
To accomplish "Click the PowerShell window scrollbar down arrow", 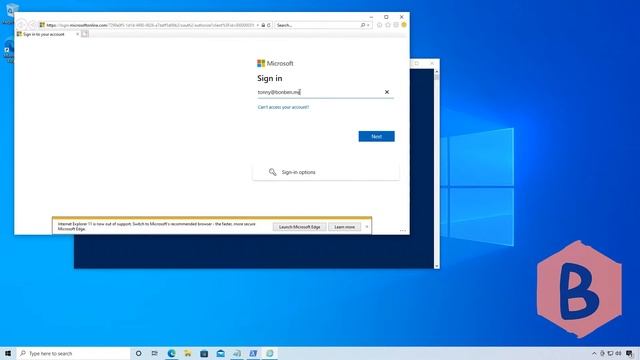I will [x=437, y=266].
